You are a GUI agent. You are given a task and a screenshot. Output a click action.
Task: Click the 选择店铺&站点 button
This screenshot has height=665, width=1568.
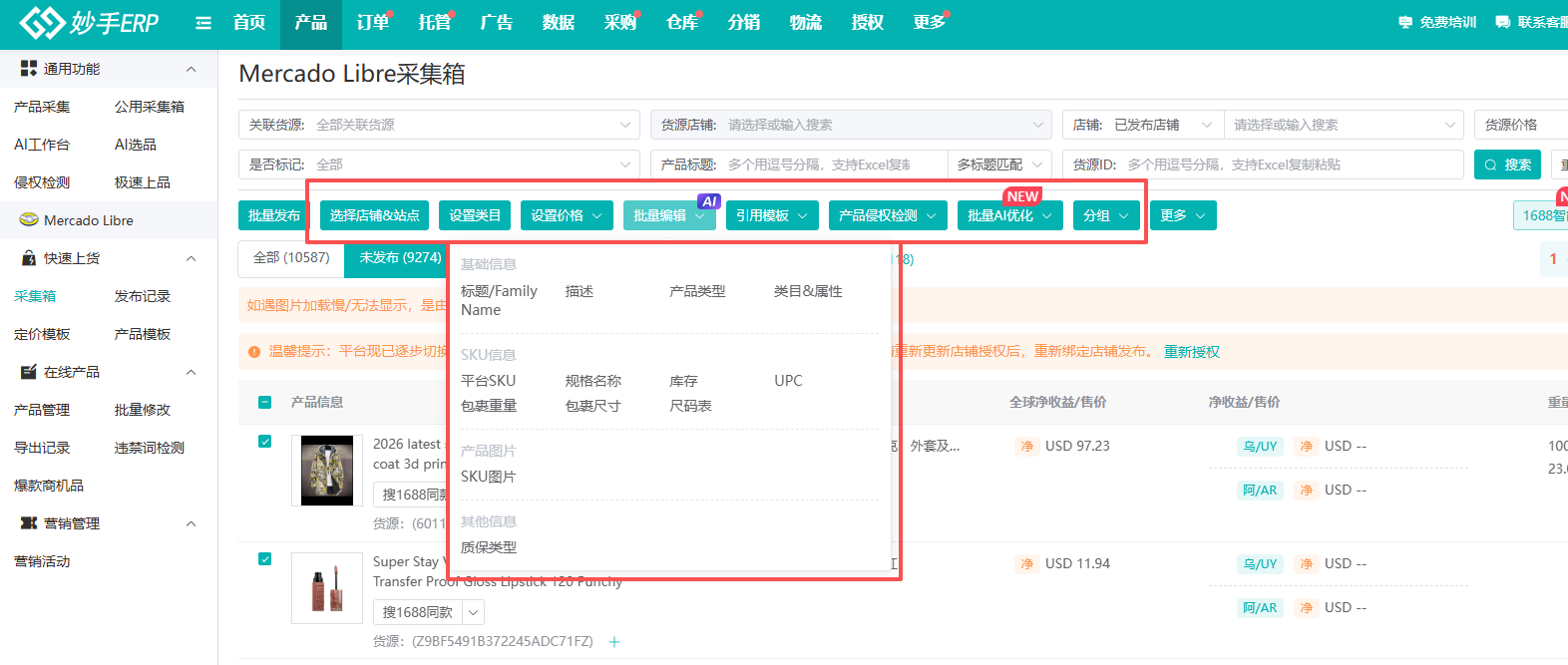[375, 215]
